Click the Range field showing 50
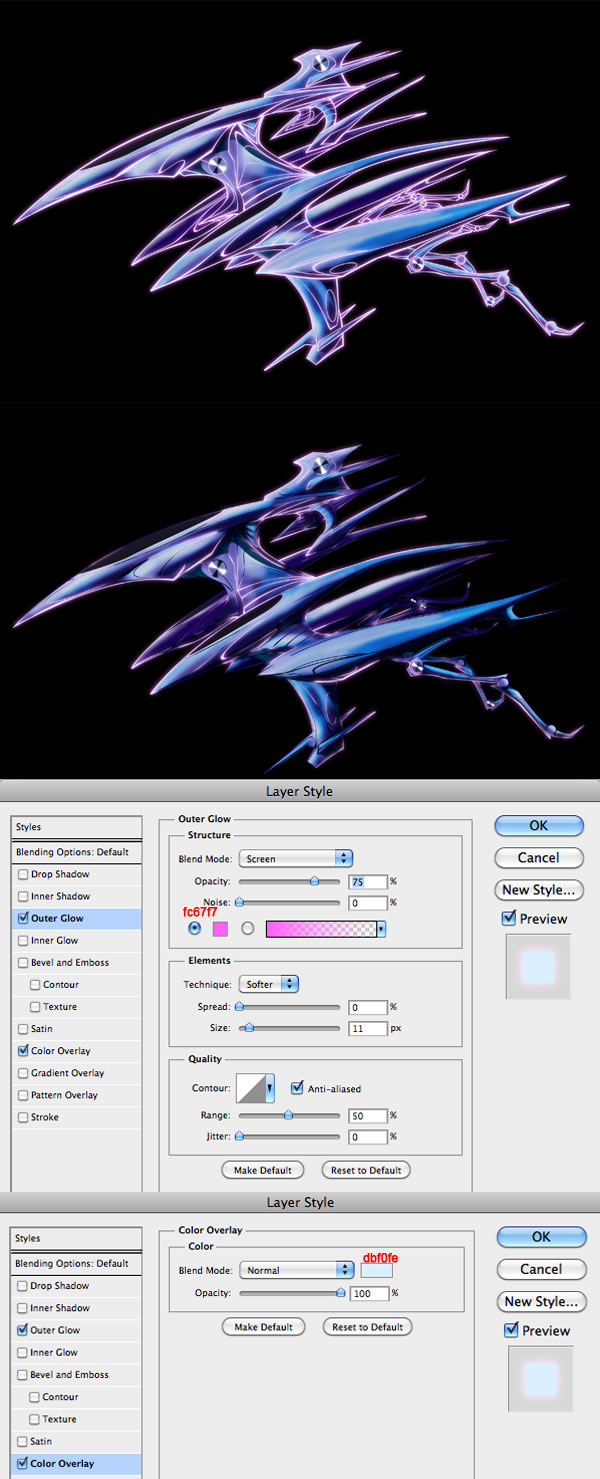The width and height of the screenshot is (600, 1479). coord(368,1116)
